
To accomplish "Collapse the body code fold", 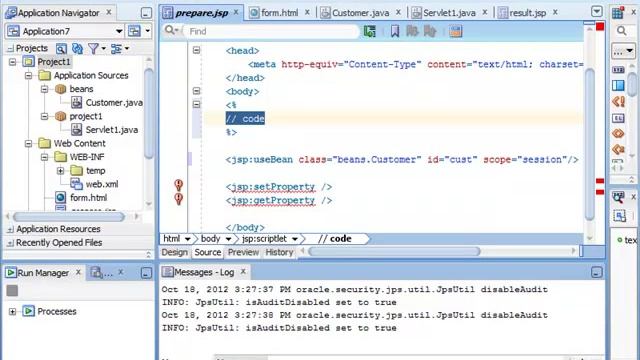I will click(196, 91).
